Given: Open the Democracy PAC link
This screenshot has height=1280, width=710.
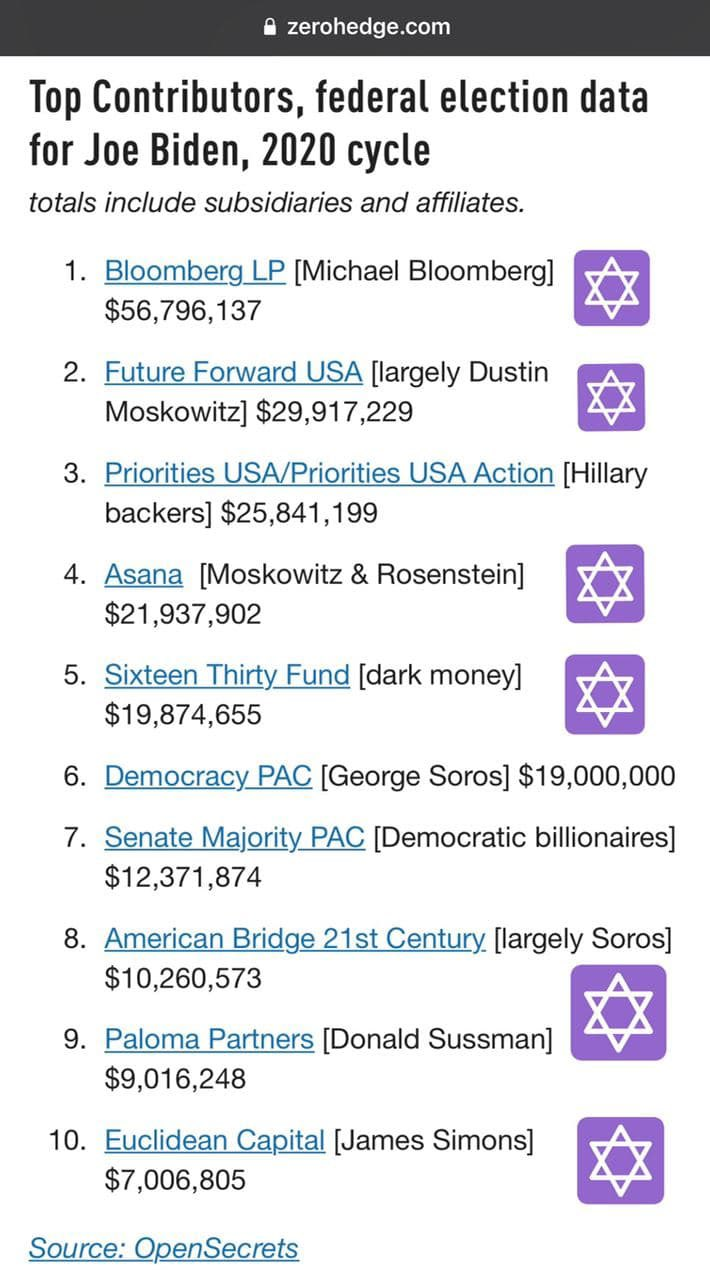Looking at the screenshot, I should (x=208, y=776).
